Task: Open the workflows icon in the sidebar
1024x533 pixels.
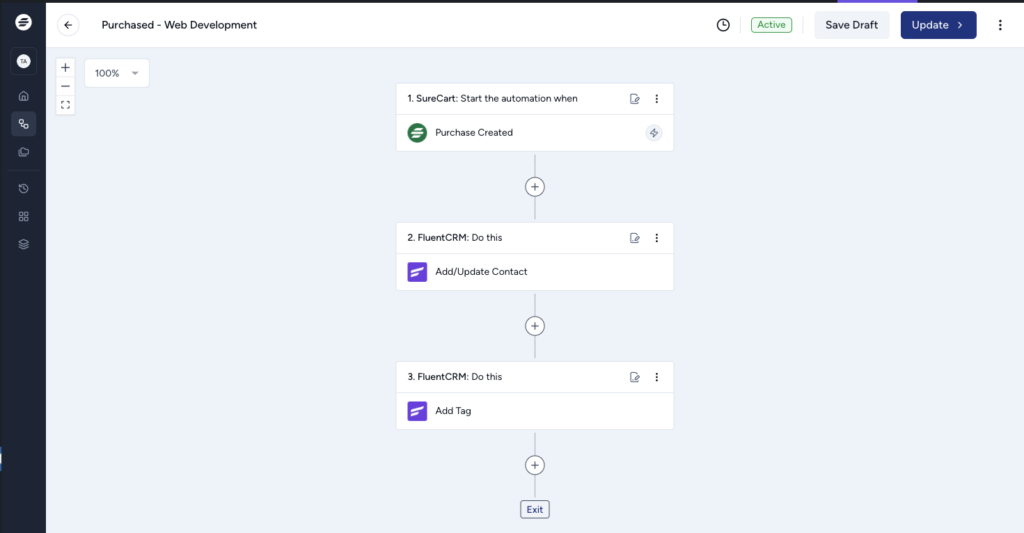Action: tap(24, 123)
